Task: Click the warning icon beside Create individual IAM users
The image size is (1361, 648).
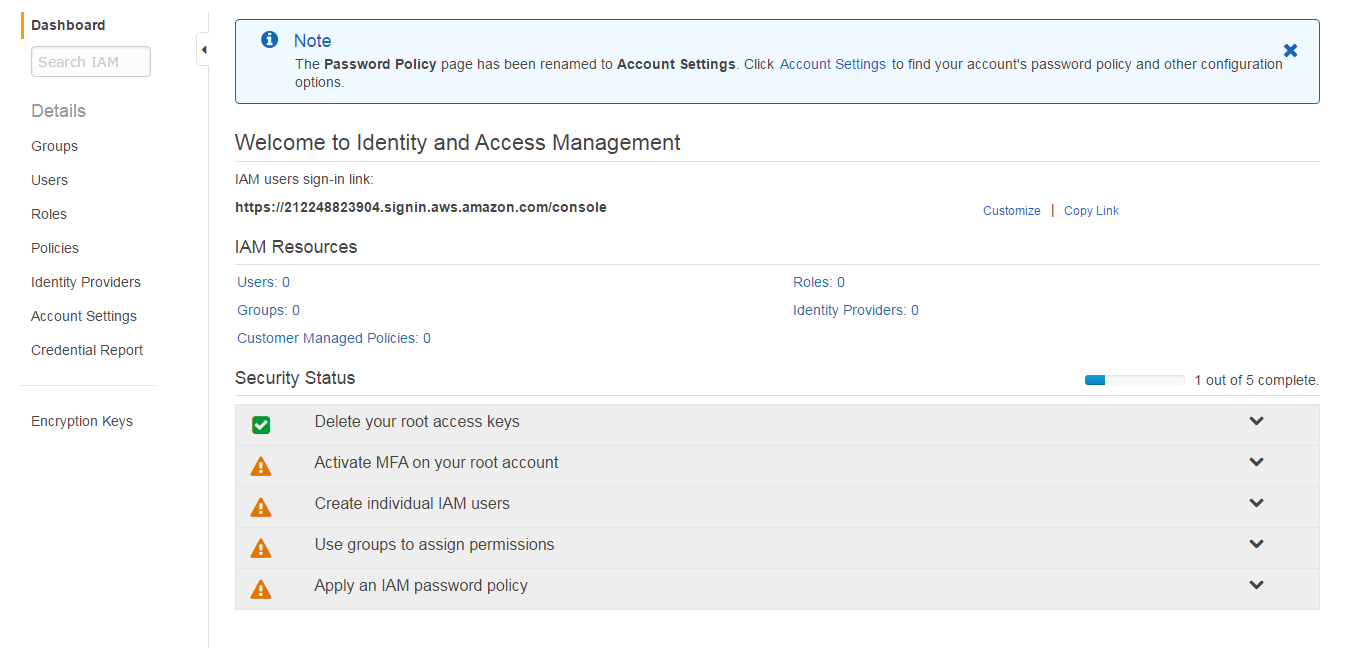Action: coord(261,507)
